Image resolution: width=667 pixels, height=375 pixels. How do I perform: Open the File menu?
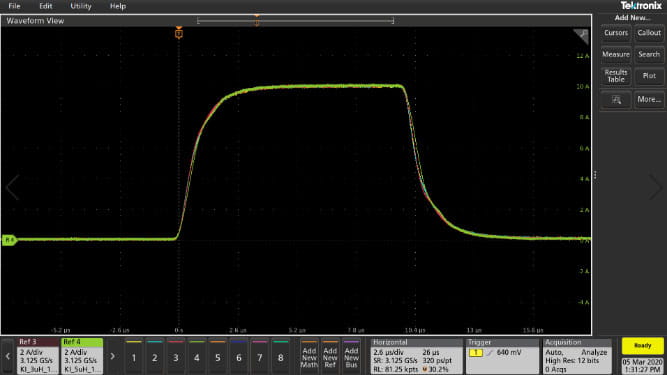click(14, 6)
